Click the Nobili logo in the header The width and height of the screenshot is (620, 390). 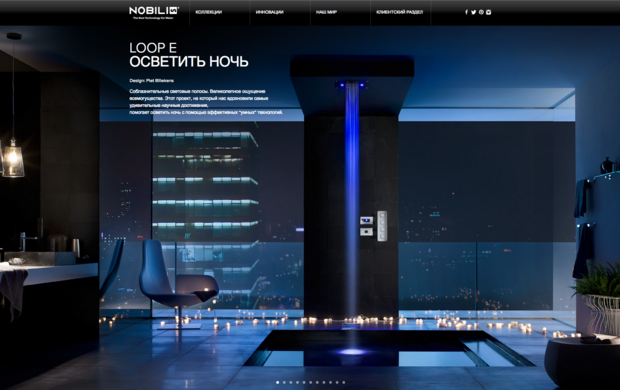(x=154, y=12)
